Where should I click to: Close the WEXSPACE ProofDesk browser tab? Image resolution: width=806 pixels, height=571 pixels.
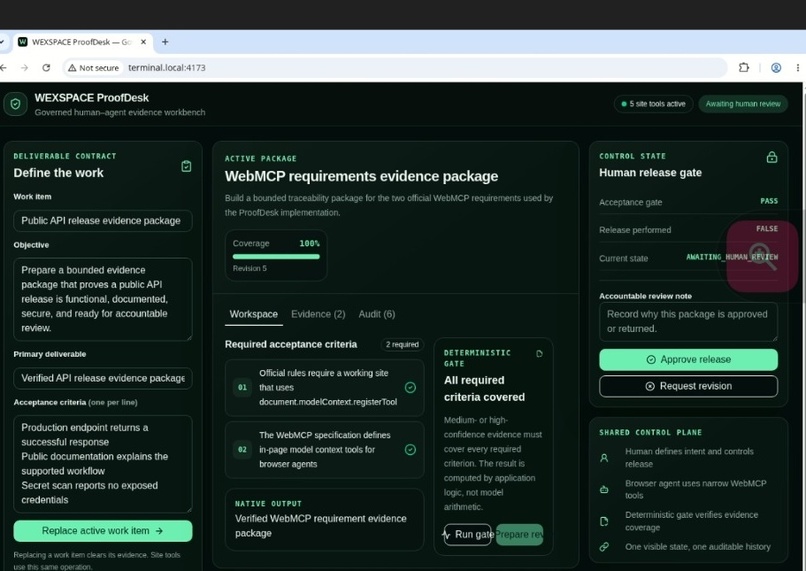pos(143,42)
